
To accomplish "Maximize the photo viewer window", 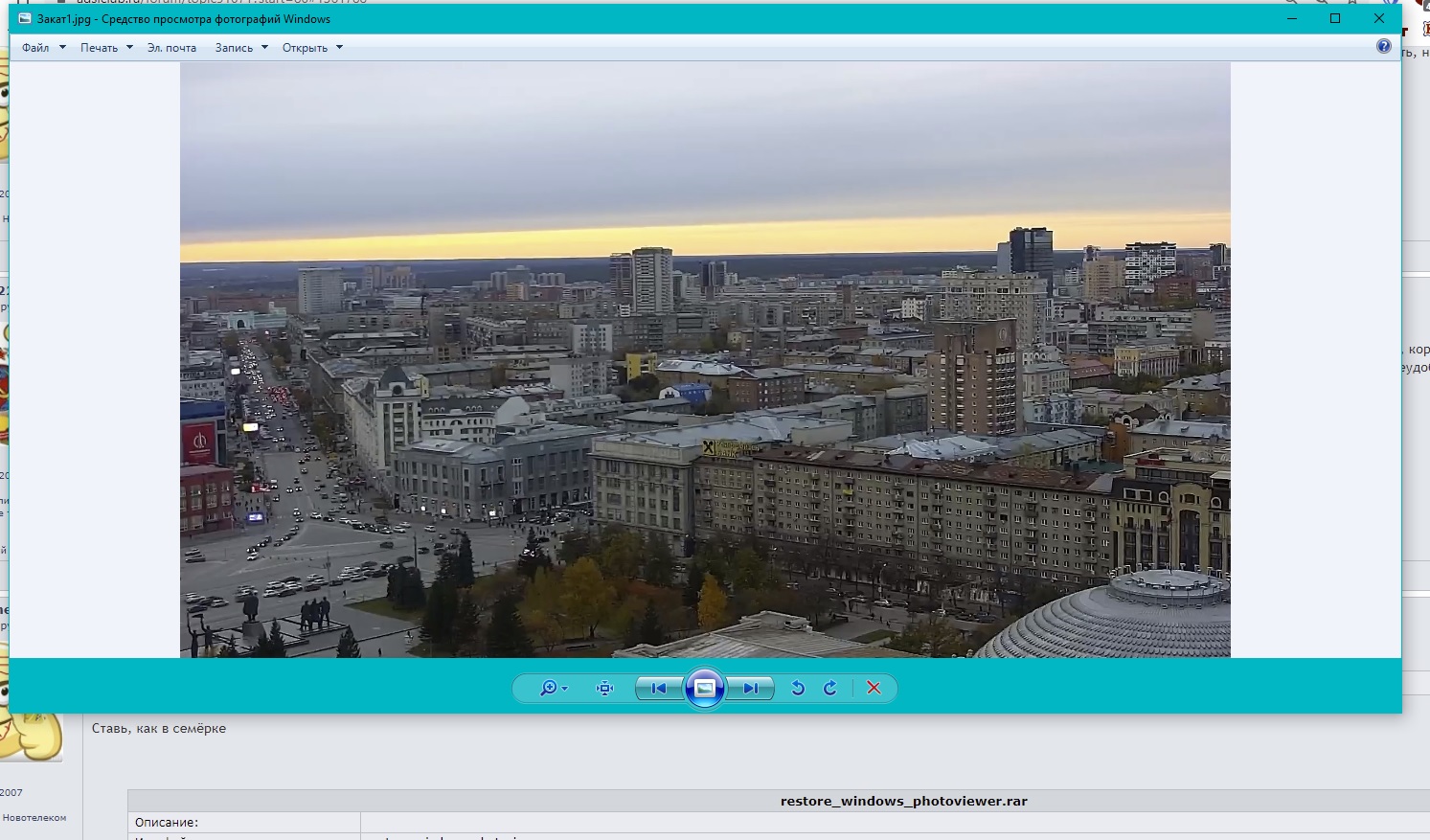I will coord(1335,18).
